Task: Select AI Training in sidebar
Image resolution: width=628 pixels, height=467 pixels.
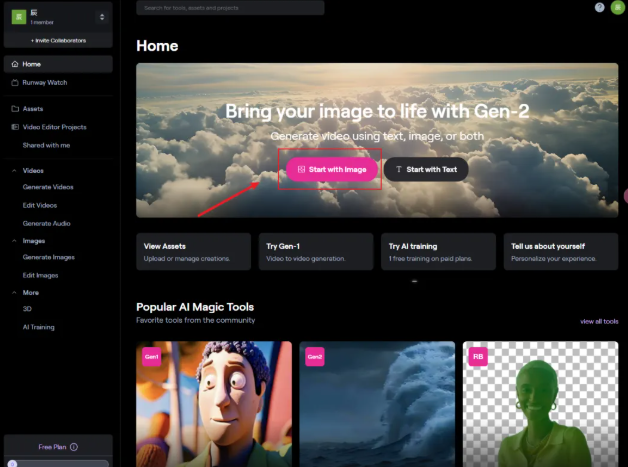Action: point(38,327)
